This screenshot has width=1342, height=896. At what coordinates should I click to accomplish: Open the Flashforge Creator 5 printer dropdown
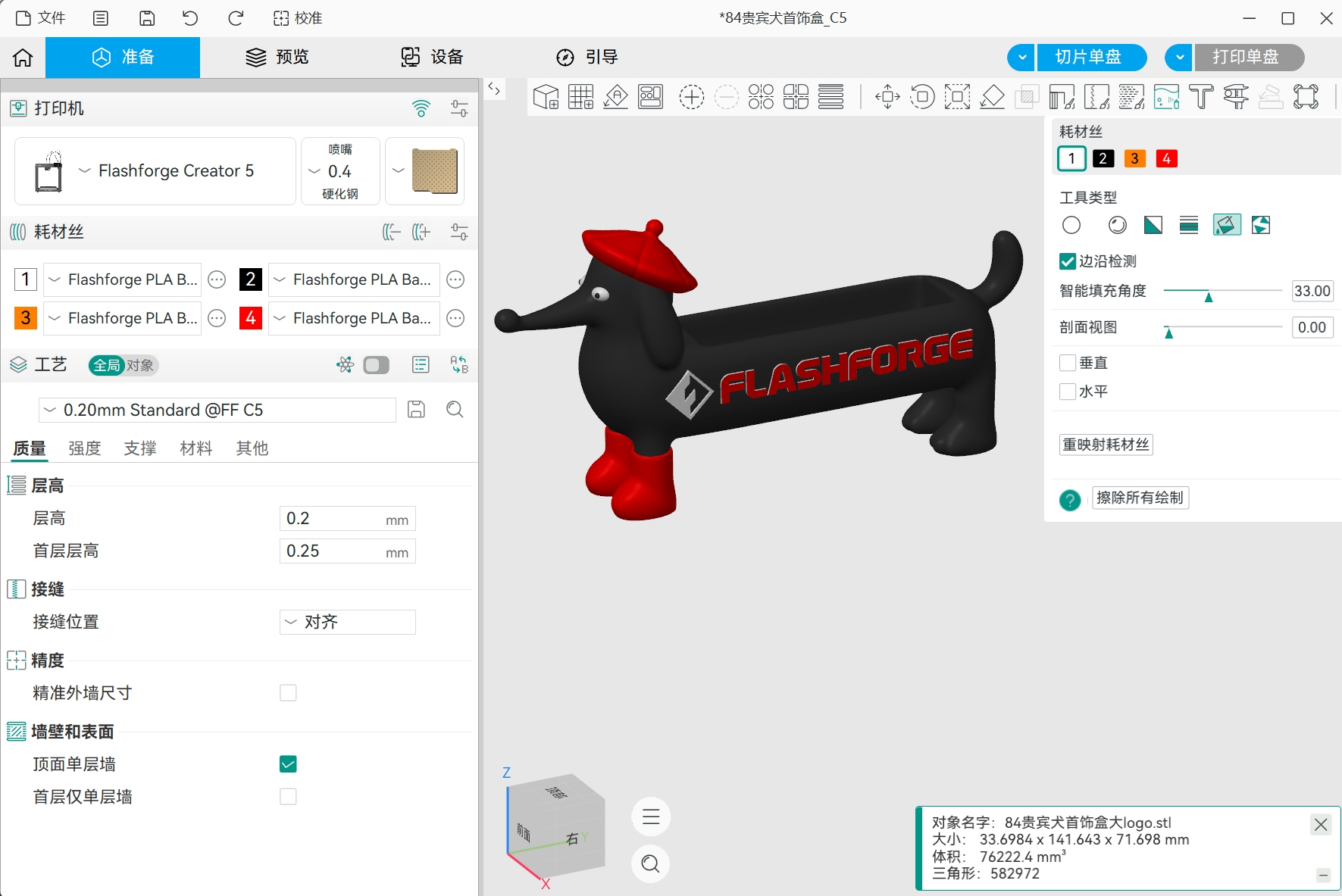[155, 171]
